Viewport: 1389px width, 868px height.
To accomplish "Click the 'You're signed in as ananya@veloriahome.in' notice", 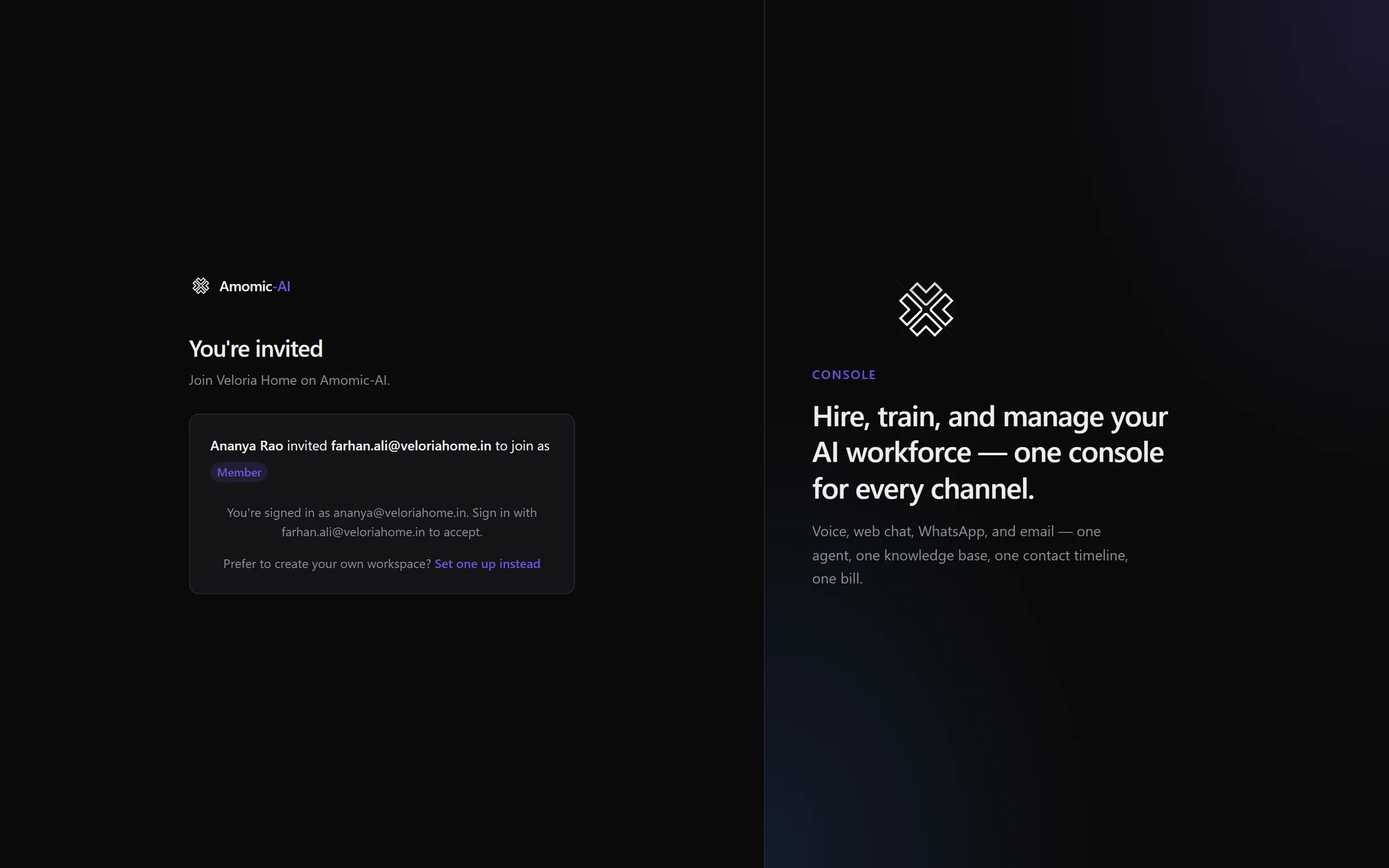I will click(382, 522).
